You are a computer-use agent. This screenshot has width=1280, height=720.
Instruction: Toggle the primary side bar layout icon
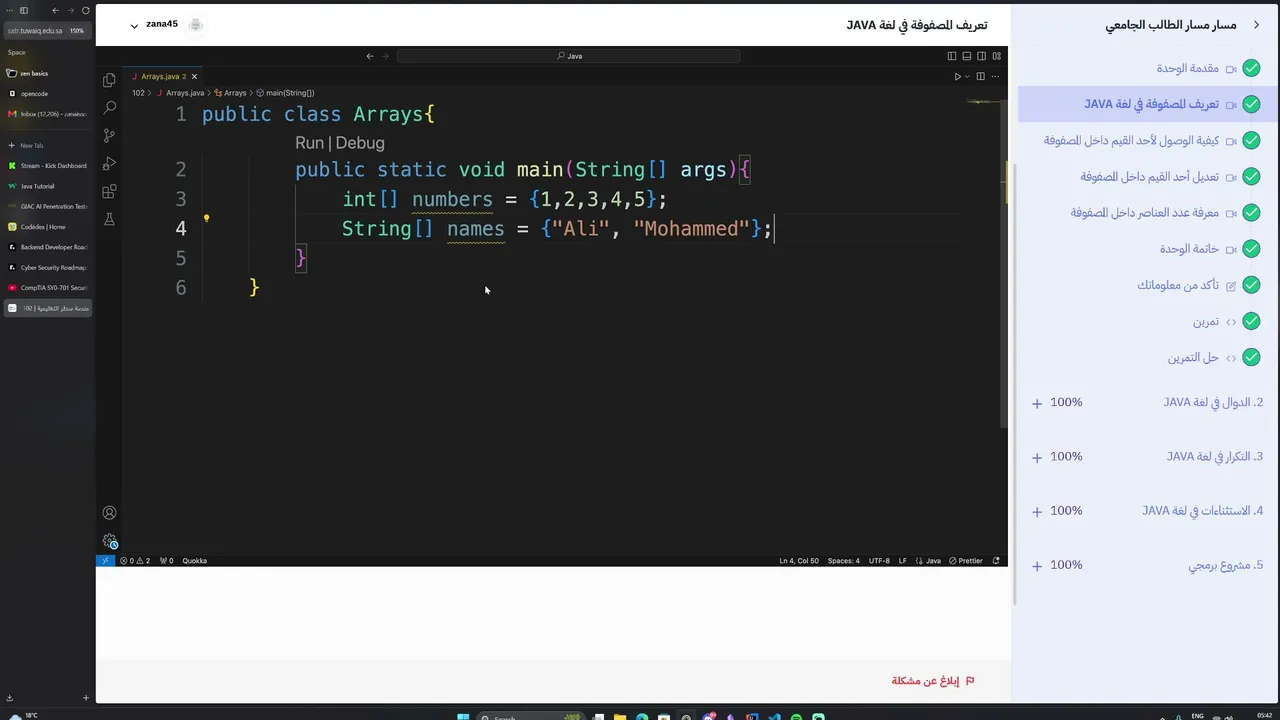951,56
